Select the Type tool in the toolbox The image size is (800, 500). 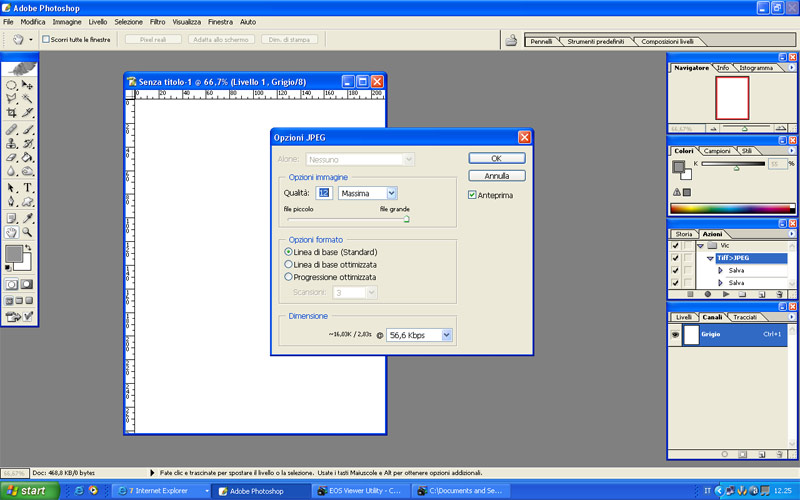pyautogui.click(x=28, y=187)
